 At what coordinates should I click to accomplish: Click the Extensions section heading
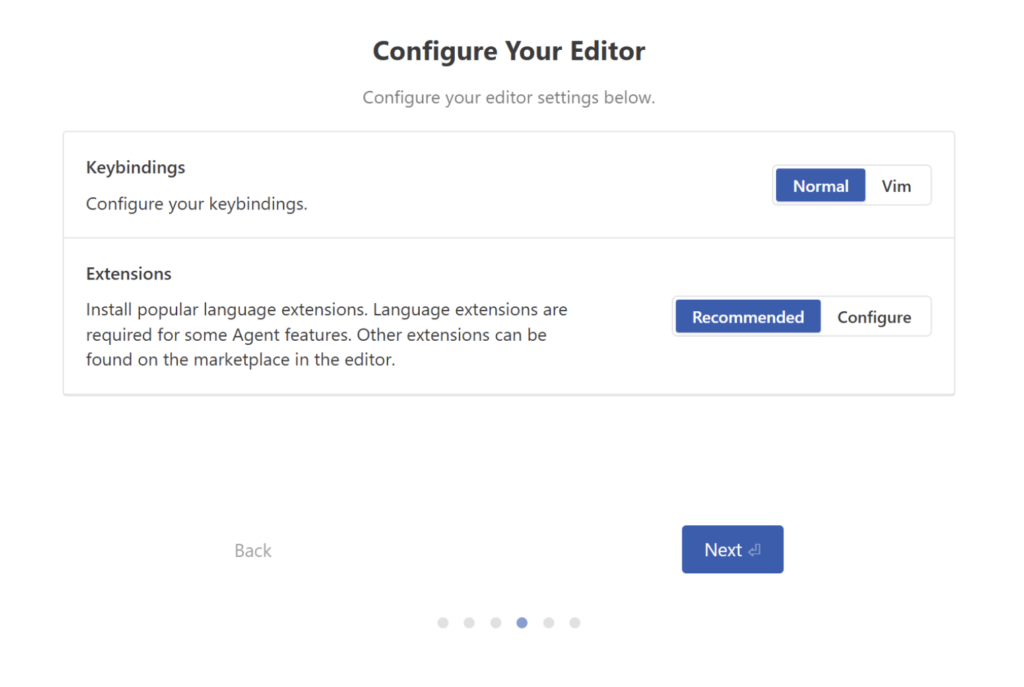click(x=129, y=274)
